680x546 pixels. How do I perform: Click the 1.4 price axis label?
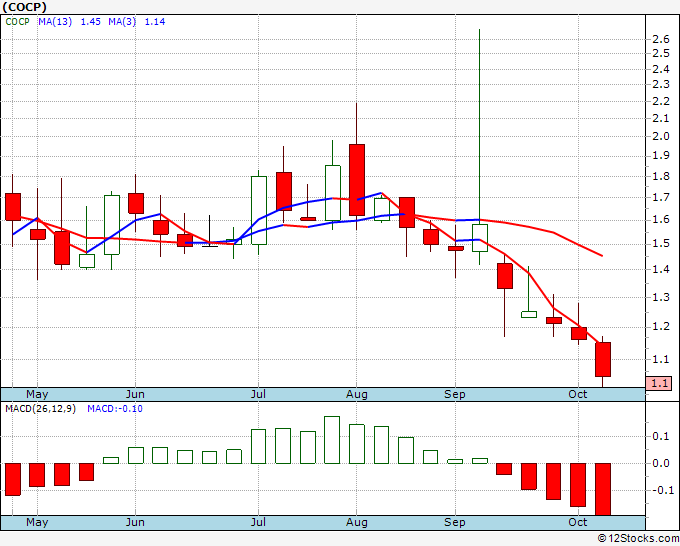pos(660,269)
